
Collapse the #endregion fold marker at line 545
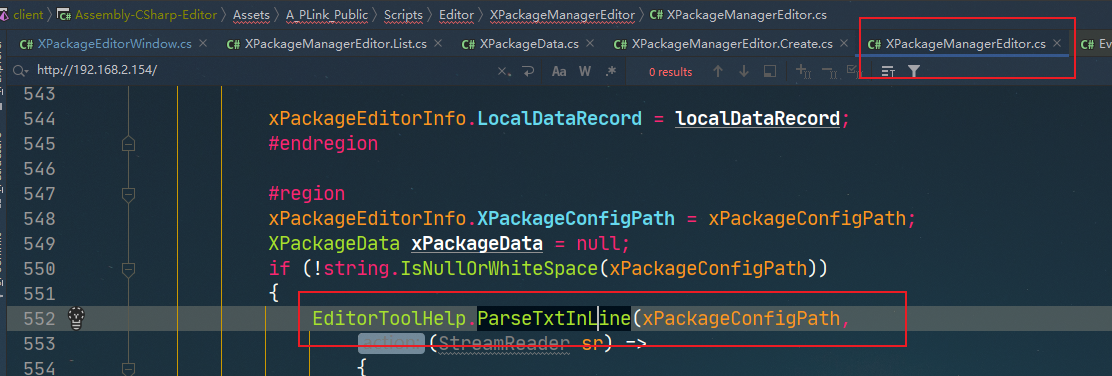(128, 144)
